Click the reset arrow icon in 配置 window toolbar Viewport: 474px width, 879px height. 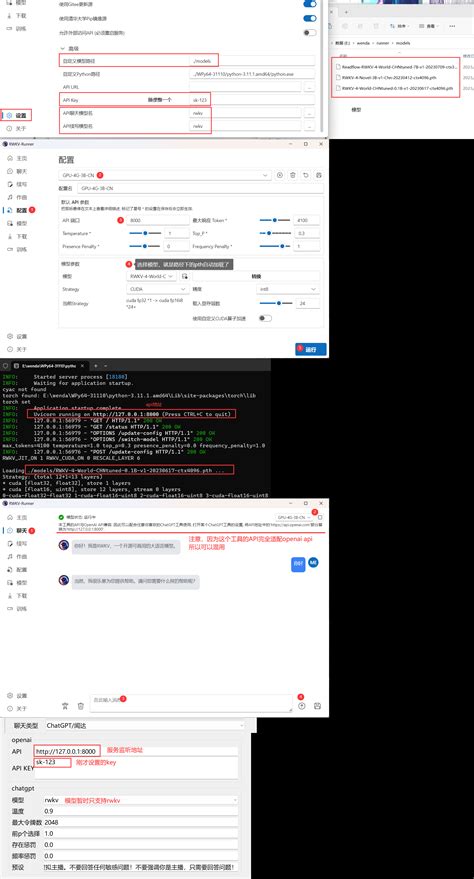306,175
